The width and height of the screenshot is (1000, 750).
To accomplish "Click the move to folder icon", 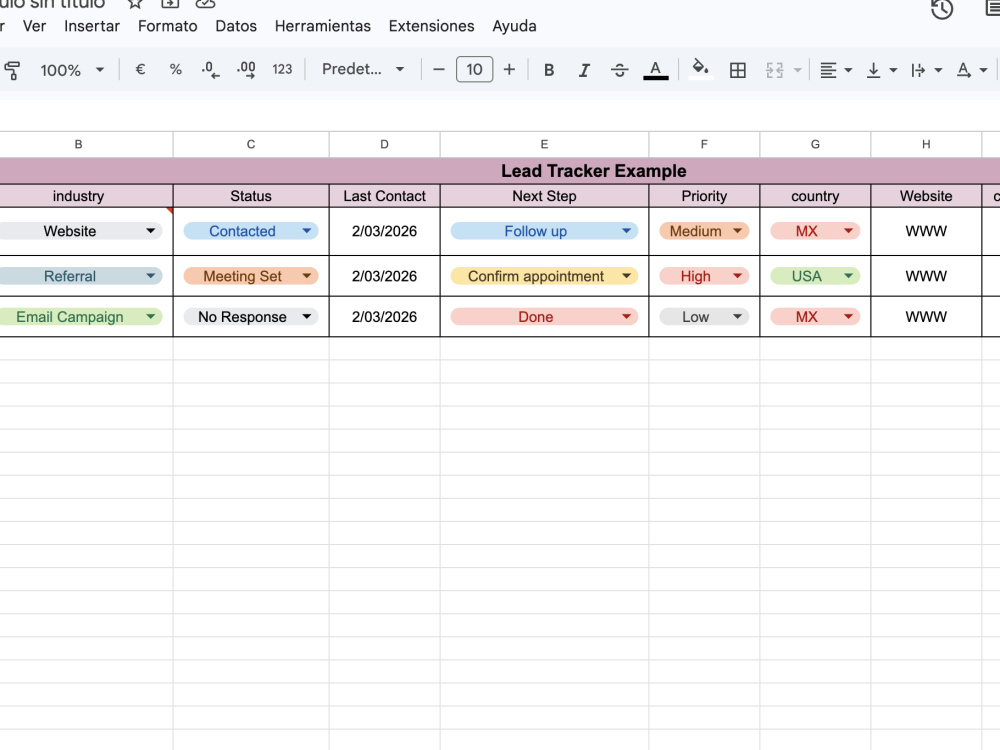I will coord(170,3).
